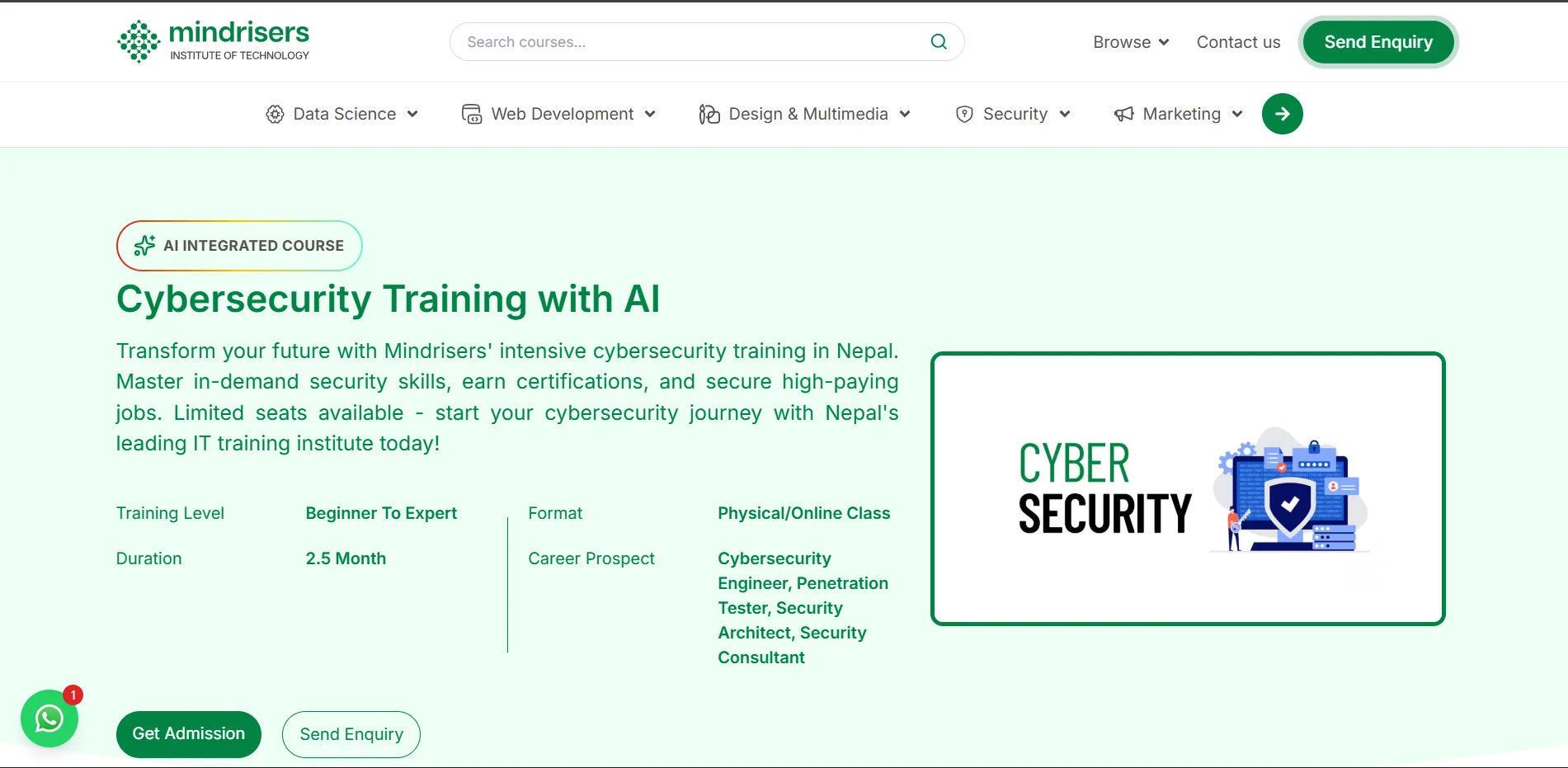This screenshot has width=1568, height=768.
Task: Open the Data Science menu
Action: pyautogui.click(x=341, y=114)
